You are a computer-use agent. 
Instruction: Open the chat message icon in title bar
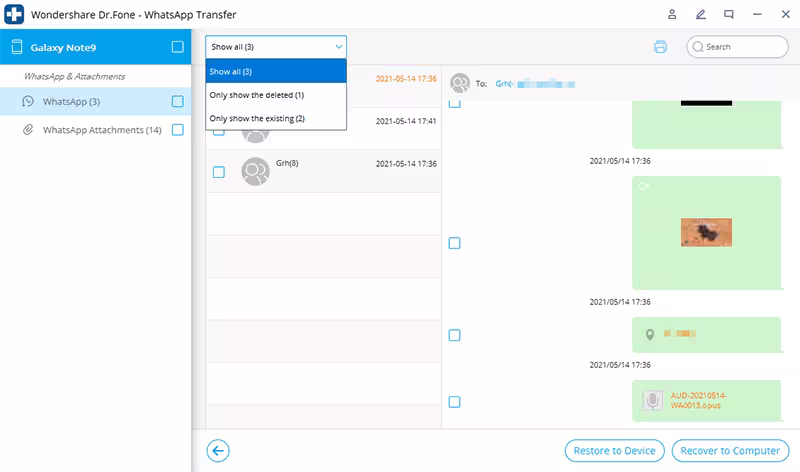(x=729, y=14)
